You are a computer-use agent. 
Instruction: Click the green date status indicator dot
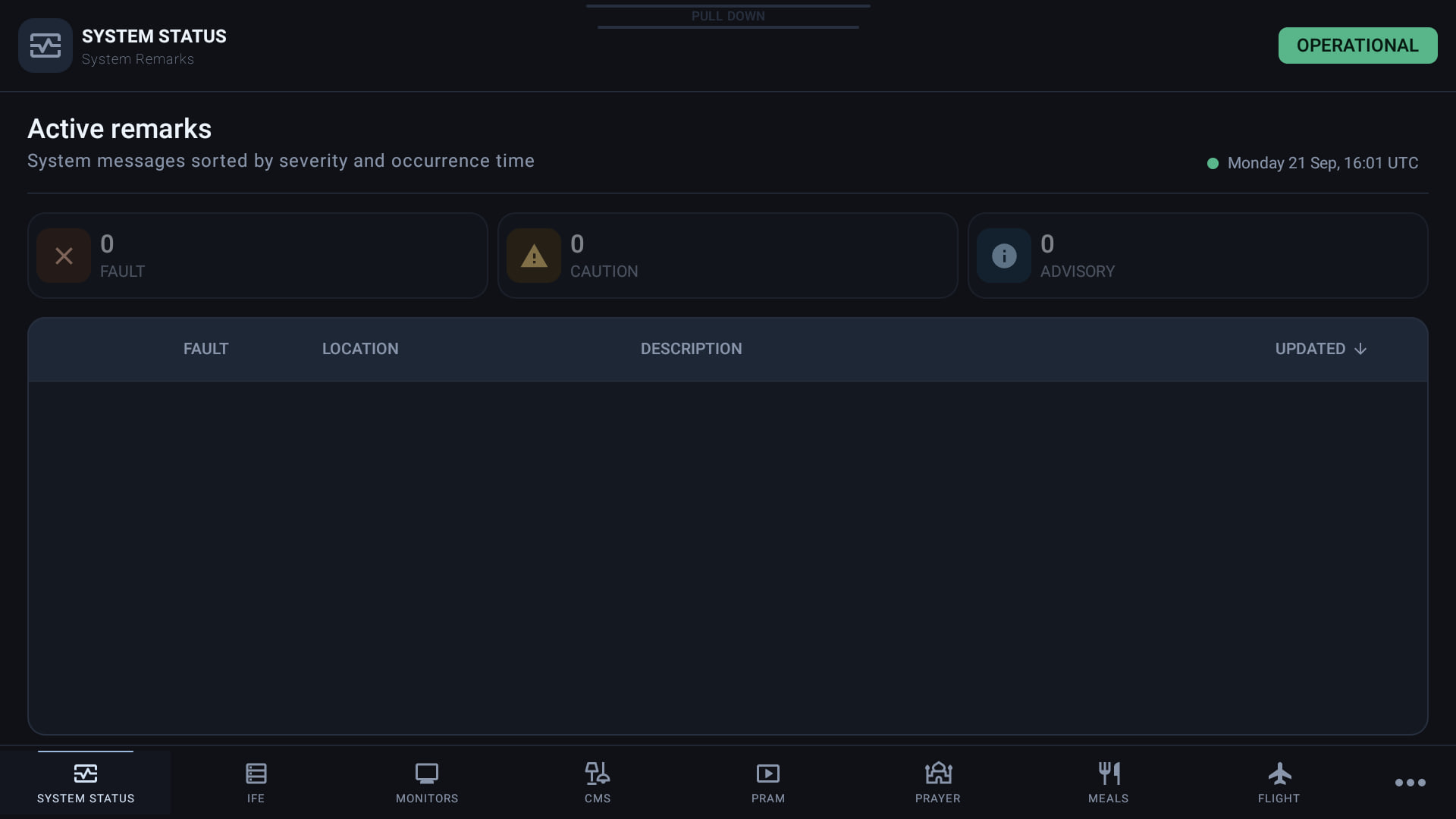1213,163
